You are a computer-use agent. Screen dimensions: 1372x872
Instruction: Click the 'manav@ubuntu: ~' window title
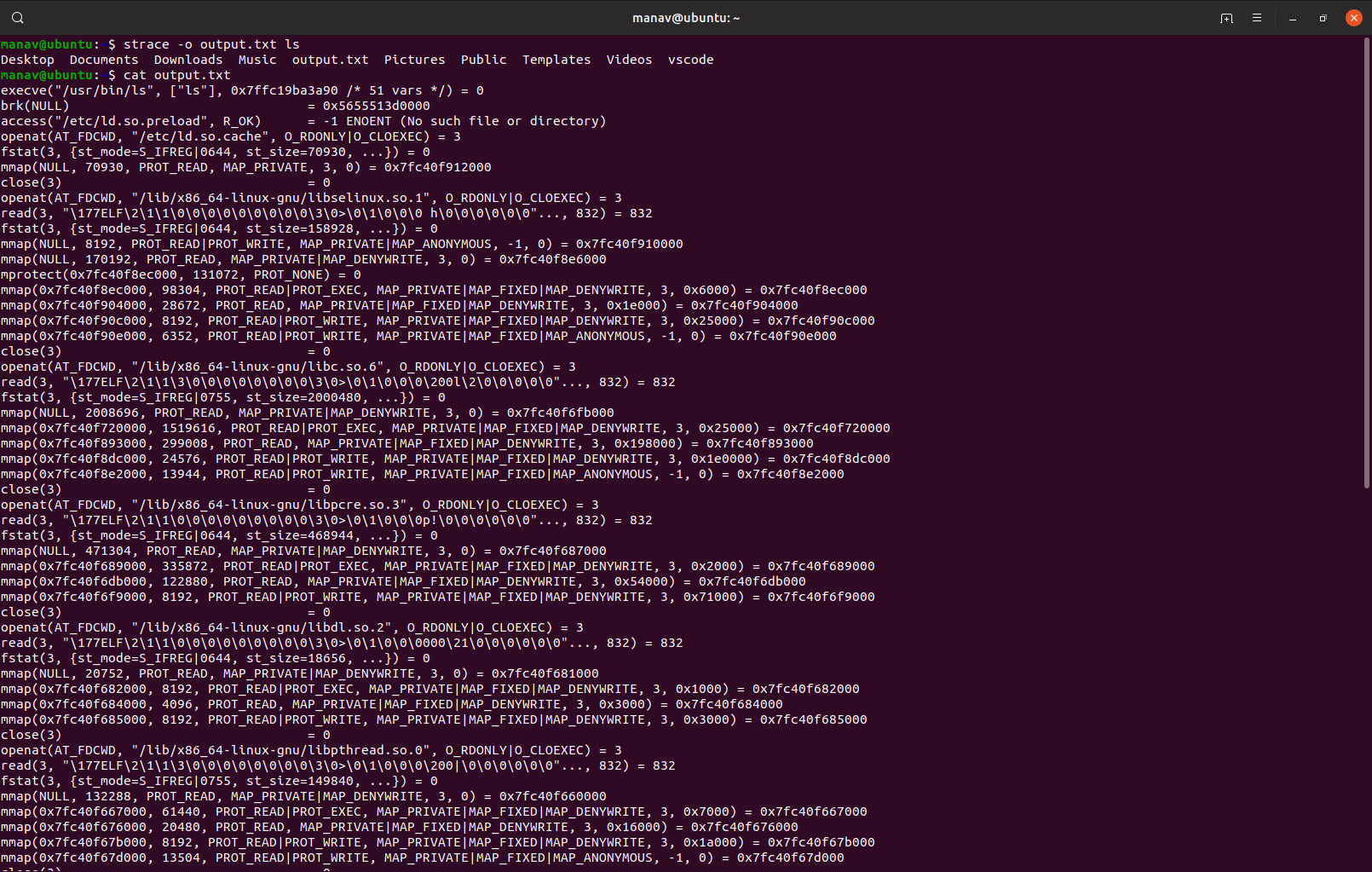click(x=686, y=18)
